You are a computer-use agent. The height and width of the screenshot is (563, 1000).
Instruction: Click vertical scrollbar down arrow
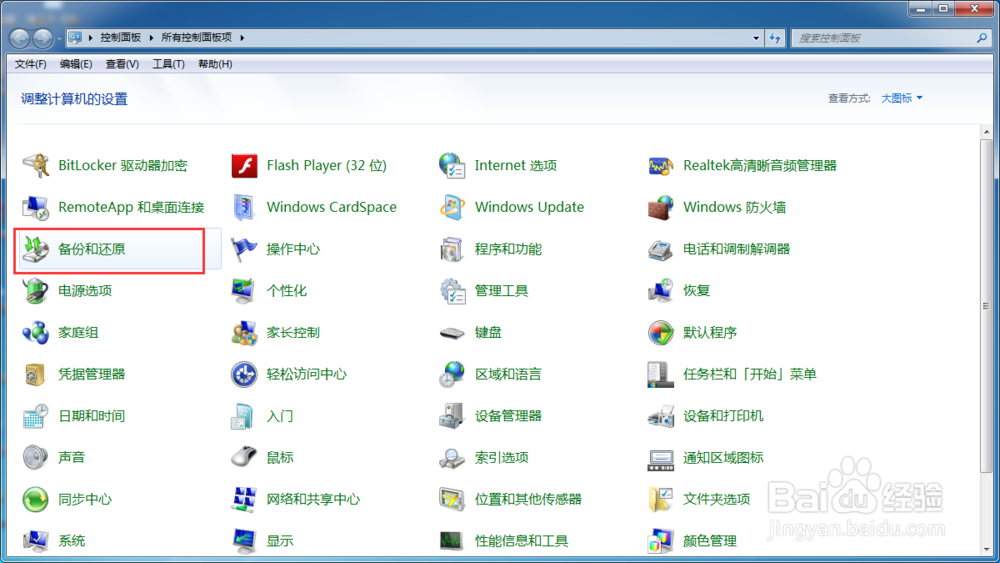[x=987, y=549]
